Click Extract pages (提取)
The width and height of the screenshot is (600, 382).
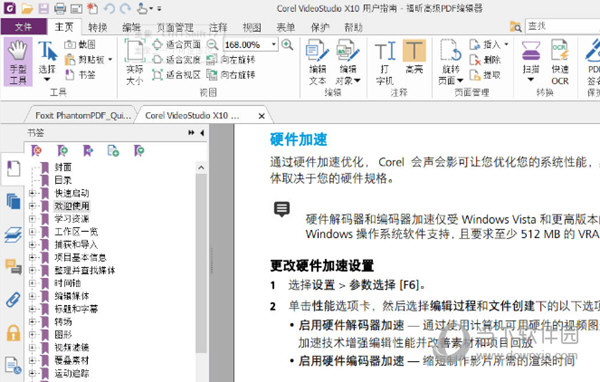click(485, 75)
